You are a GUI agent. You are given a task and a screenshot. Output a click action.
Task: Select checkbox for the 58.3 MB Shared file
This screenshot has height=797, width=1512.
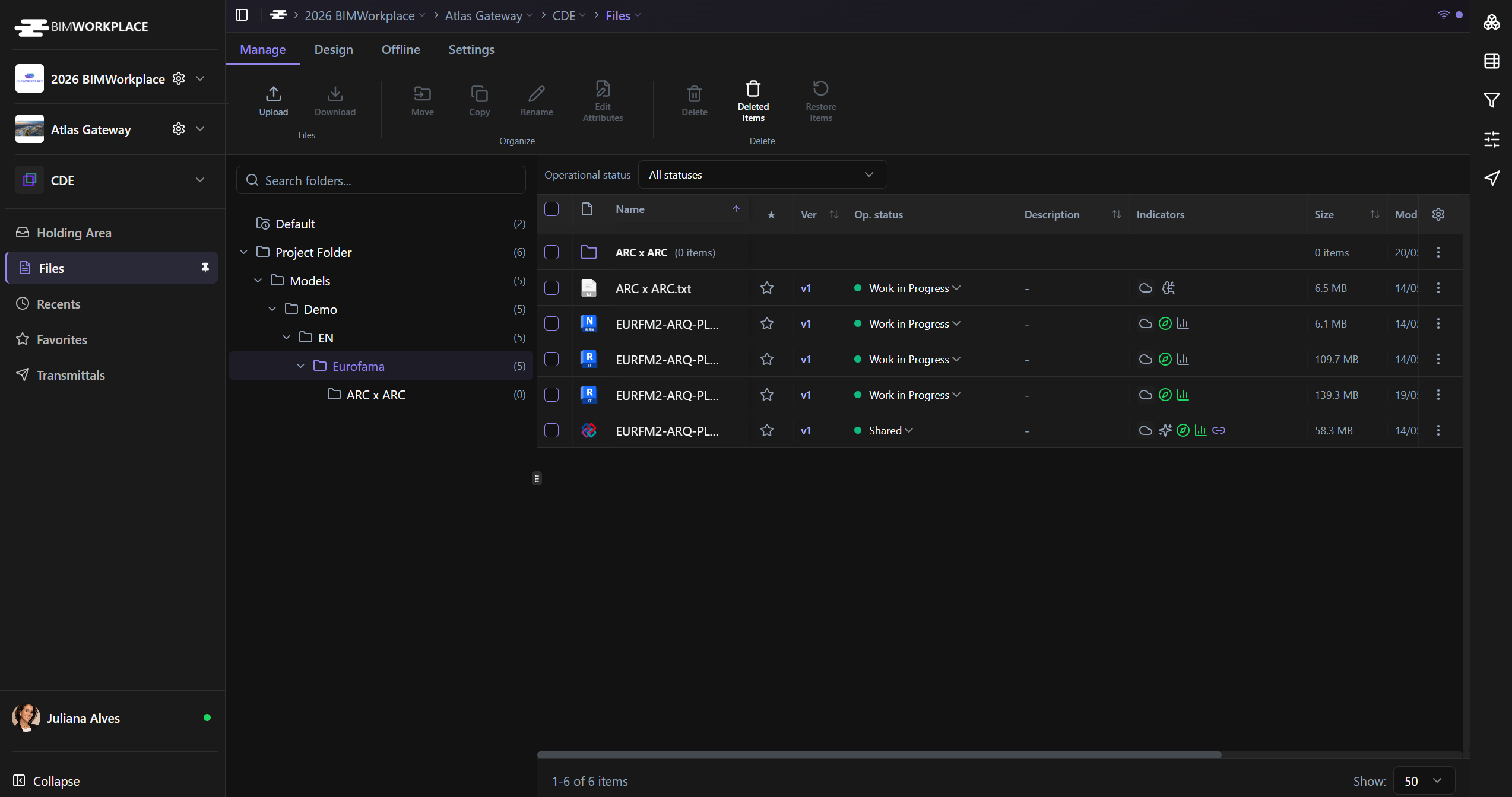click(x=551, y=430)
